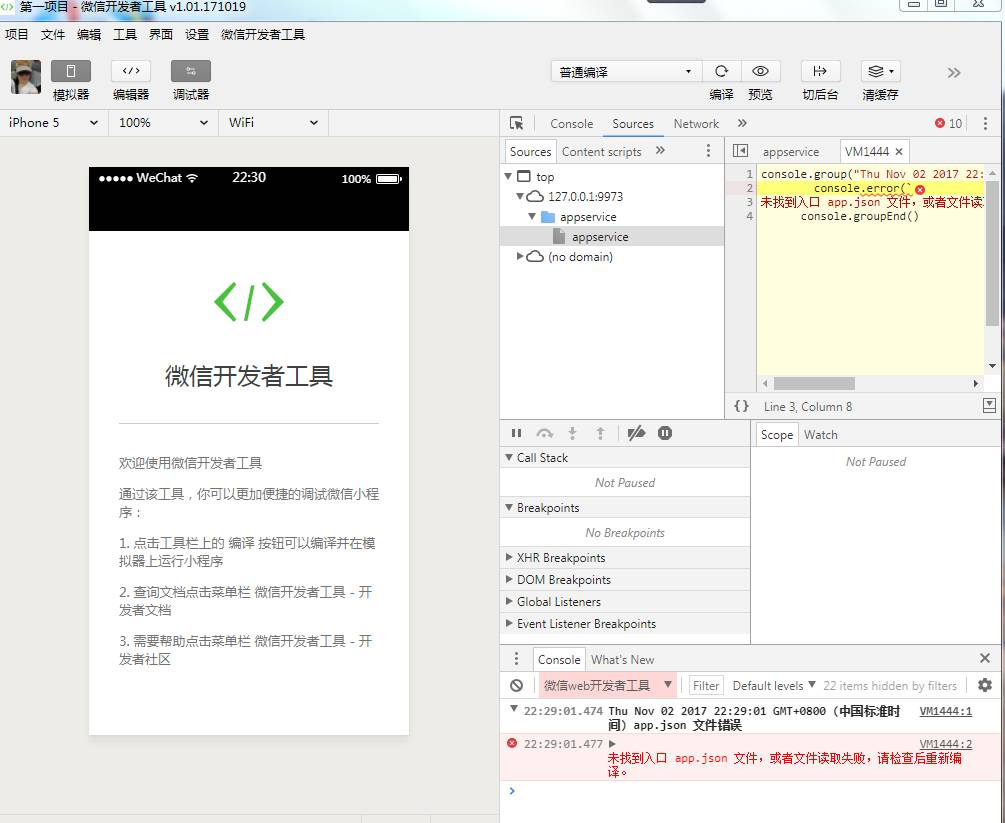Show more navigator tabs chevron
Viewport: 1005px width, 823px height.
[x=660, y=151]
